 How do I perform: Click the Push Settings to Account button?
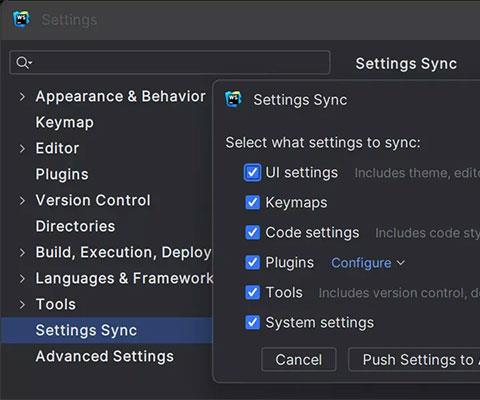point(414,360)
